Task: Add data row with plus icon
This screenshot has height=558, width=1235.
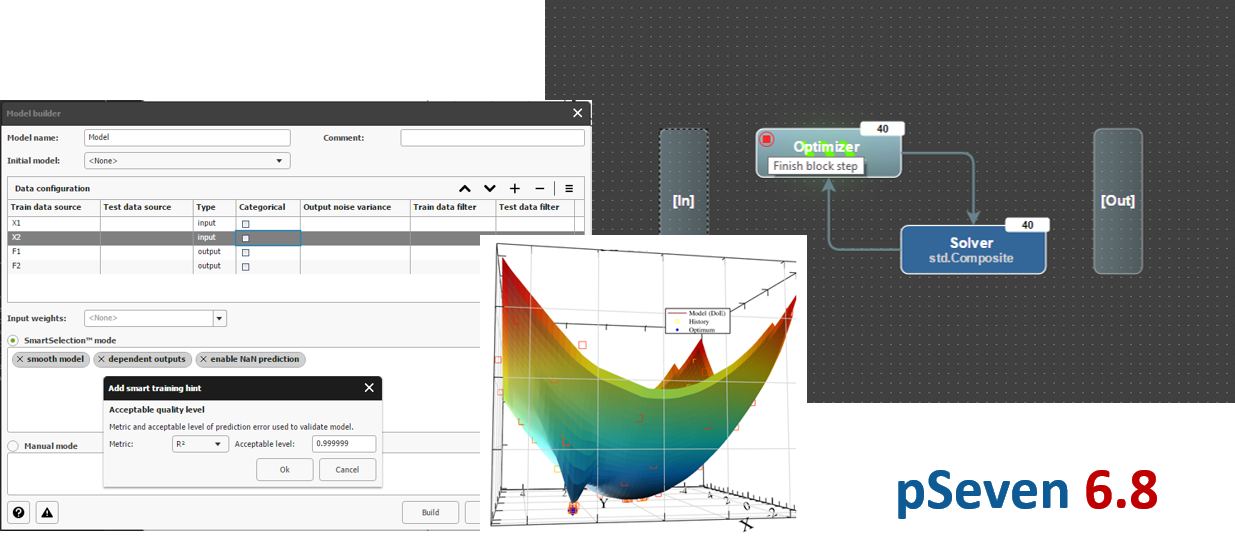Action: pos(515,188)
